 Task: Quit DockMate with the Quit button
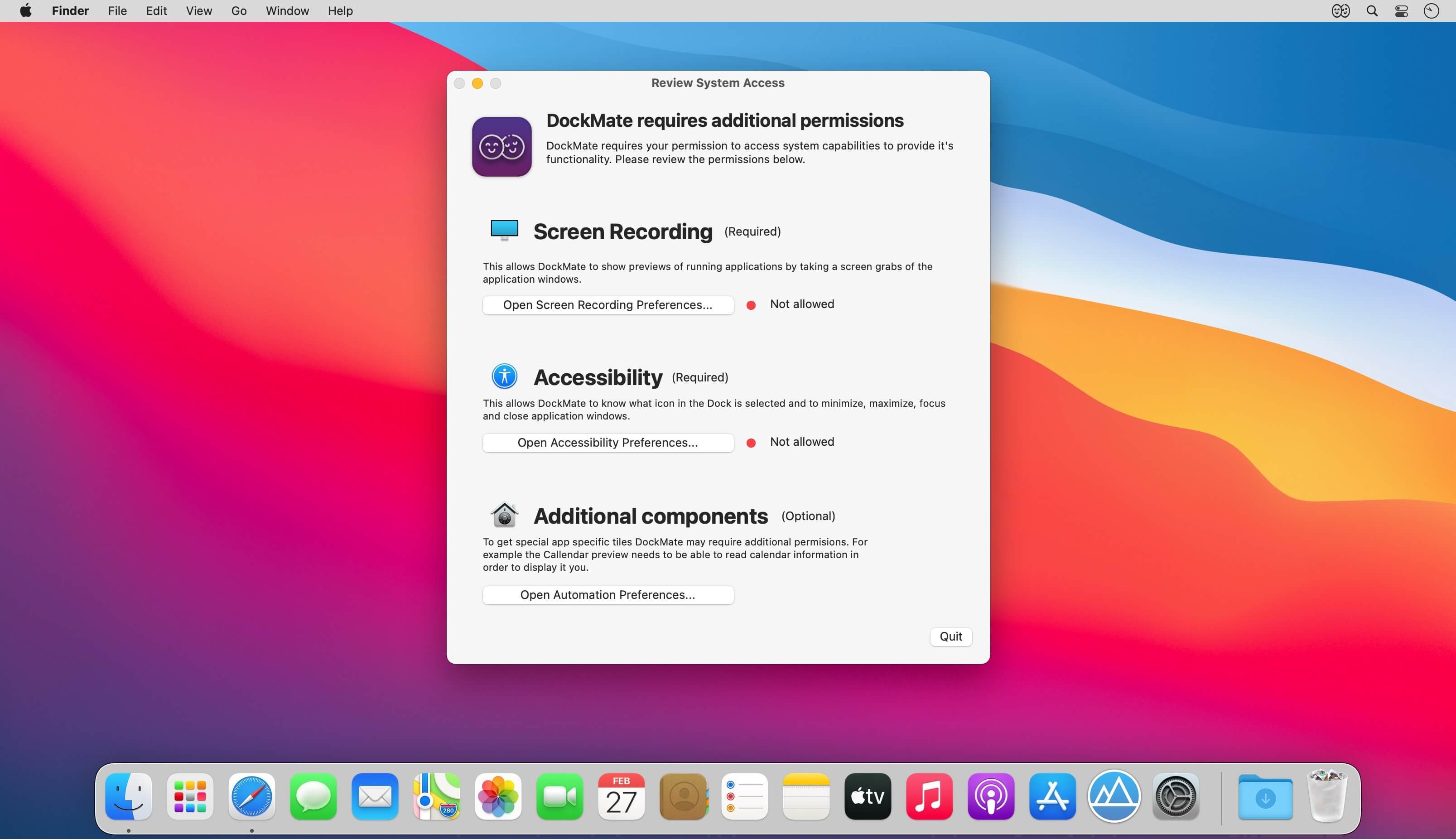tap(951, 636)
